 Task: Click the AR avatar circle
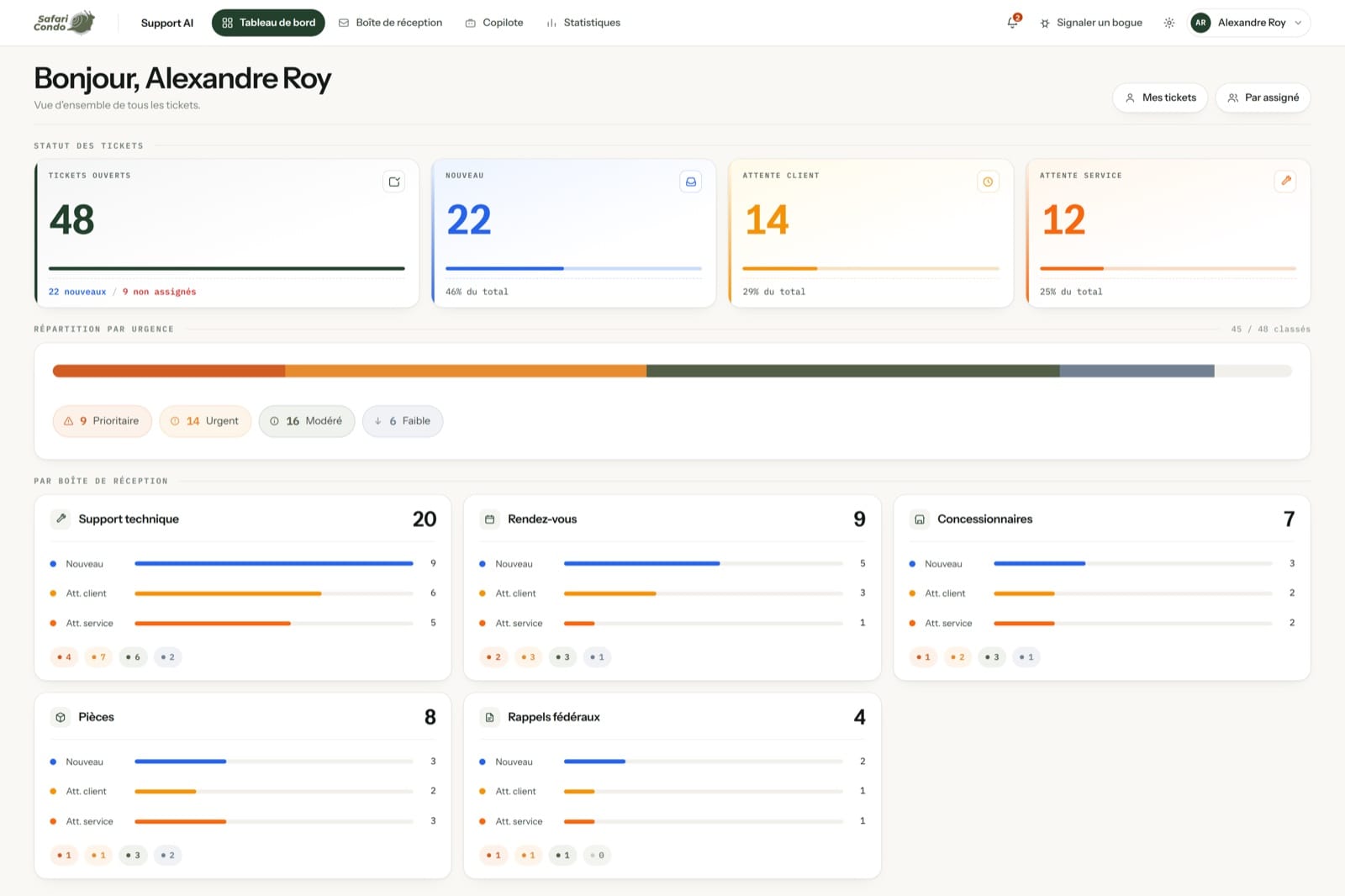click(x=1200, y=23)
